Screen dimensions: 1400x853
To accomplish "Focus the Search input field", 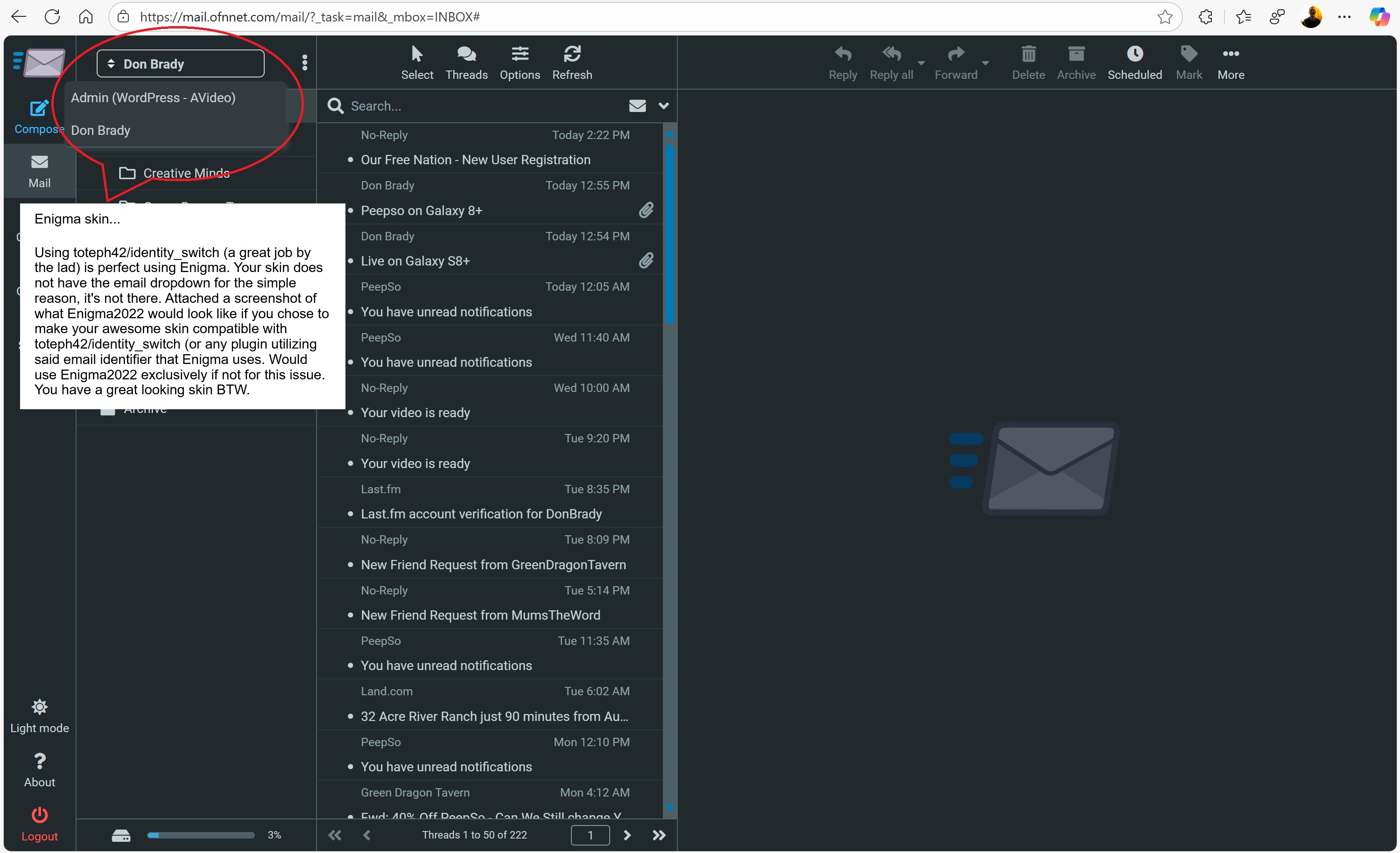I will pyautogui.click(x=483, y=106).
